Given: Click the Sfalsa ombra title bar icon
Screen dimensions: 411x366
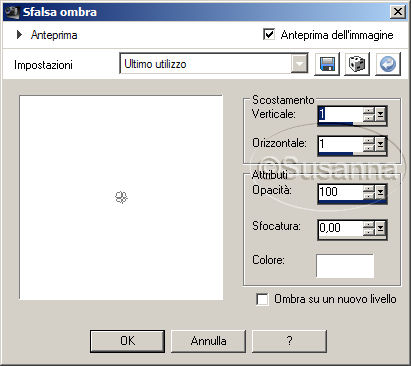Looking at the screenshot, I should pos(12,12).
